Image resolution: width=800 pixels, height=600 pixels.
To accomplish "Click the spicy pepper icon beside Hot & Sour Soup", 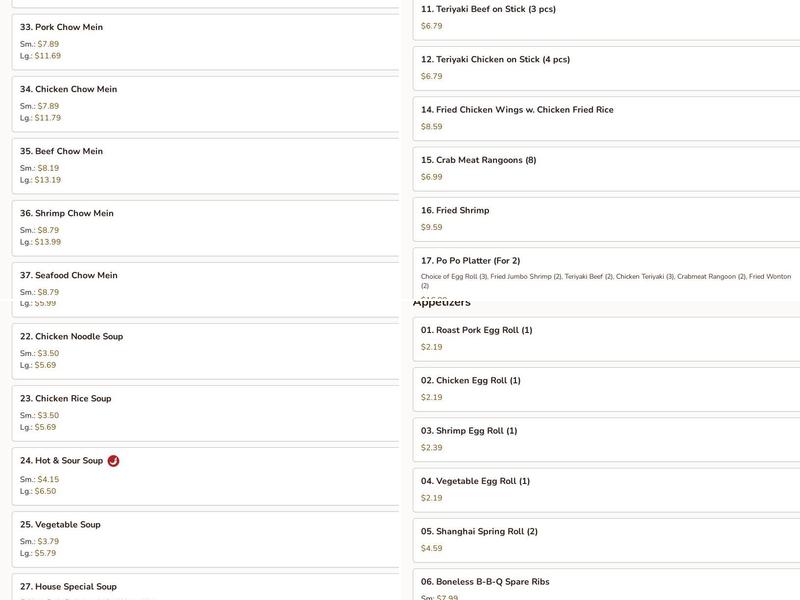I will (x=113, y=461).
